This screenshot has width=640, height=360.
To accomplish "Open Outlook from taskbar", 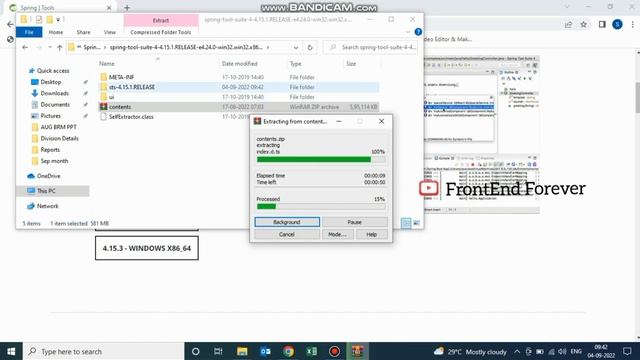I will 265,351.
